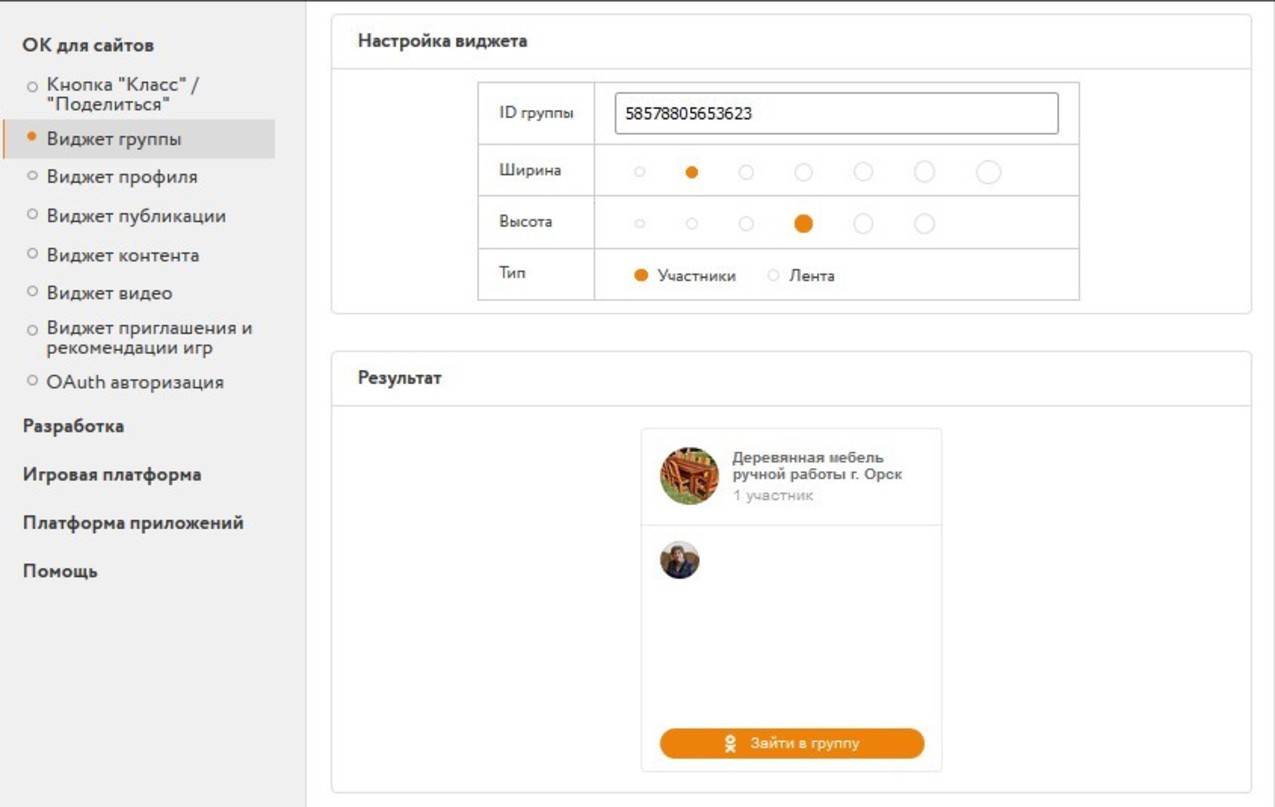1275x807 pixels.
Task: Select the largest height radio option
Action: (x=924, y=224)
